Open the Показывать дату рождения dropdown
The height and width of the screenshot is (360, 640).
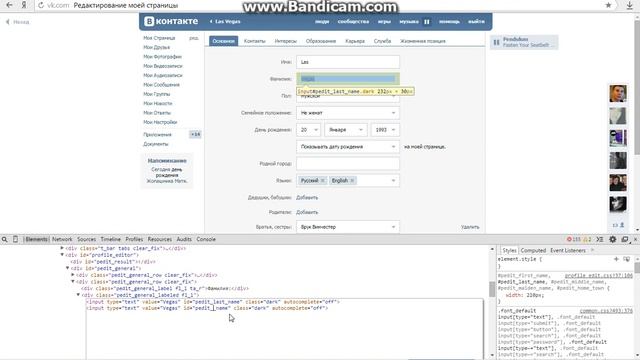348,147
